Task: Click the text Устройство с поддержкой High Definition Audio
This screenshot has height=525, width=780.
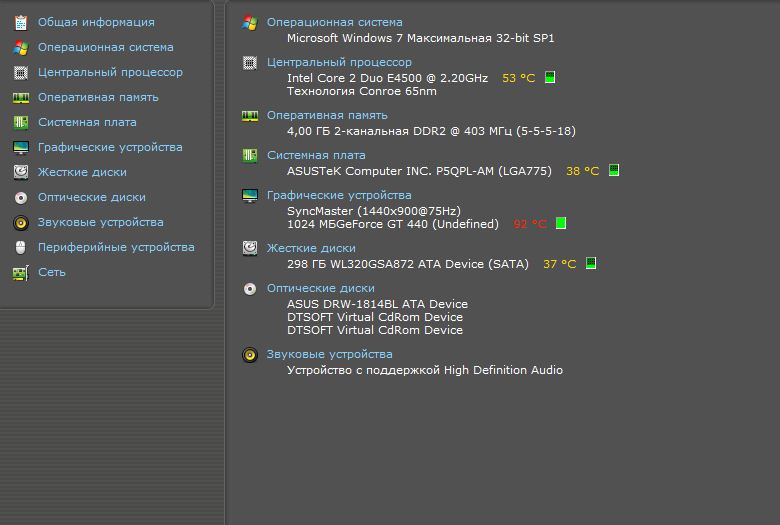Action: coord(425,370)
